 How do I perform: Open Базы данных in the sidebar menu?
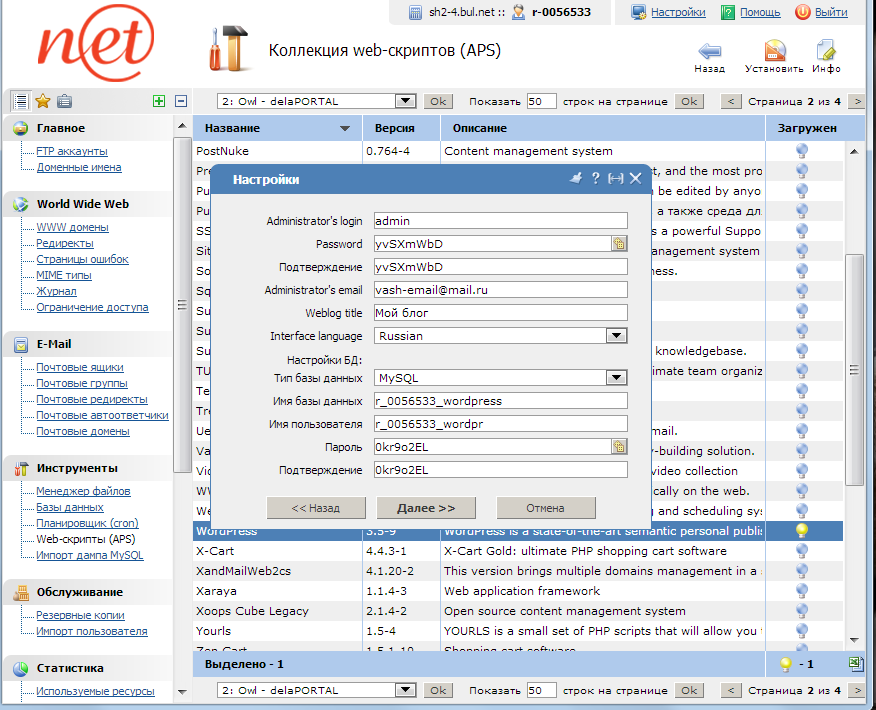tap(70, 507)
